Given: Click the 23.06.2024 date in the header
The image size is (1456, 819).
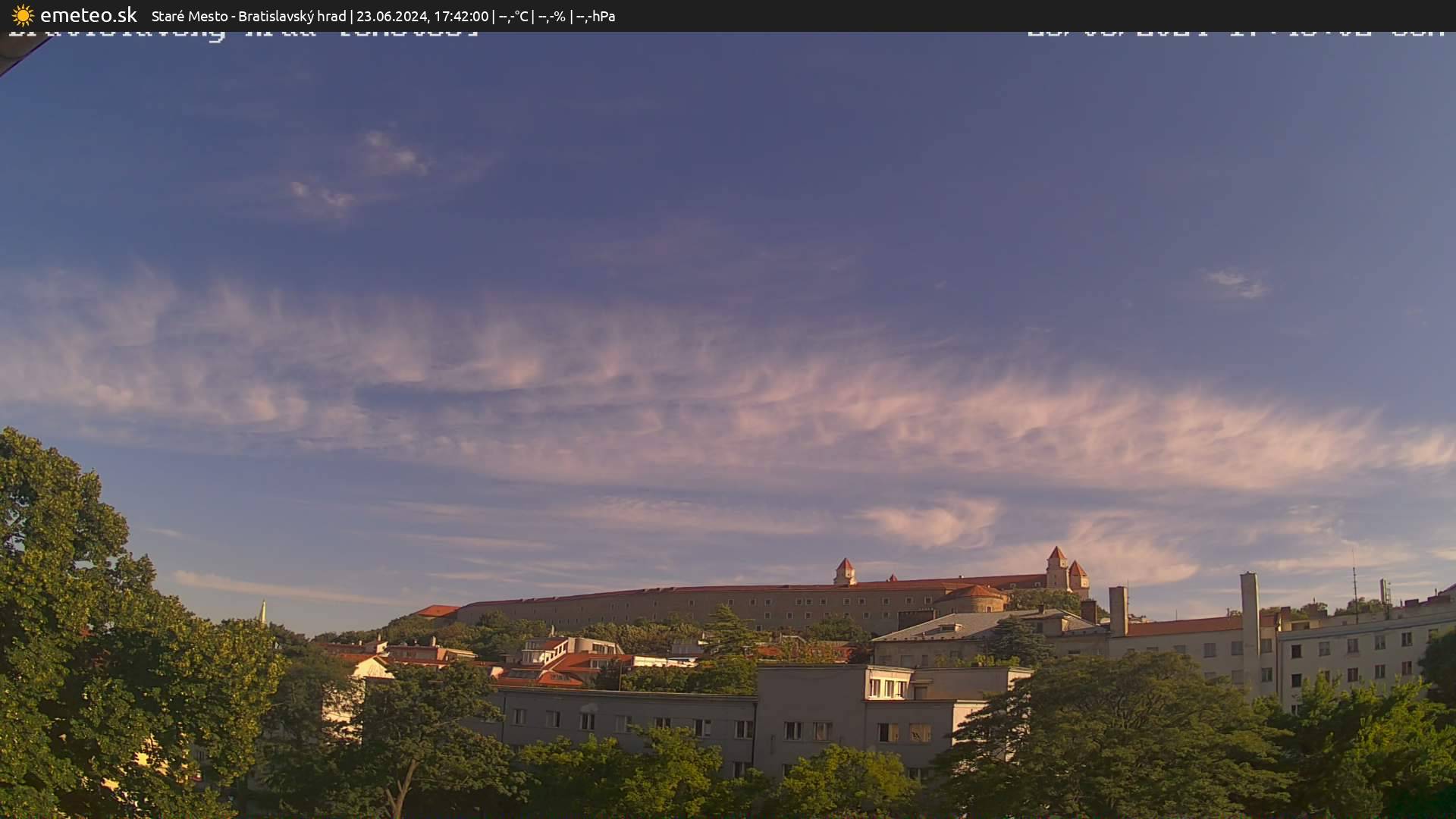Looking at the screenshot, I should [391, 16].
